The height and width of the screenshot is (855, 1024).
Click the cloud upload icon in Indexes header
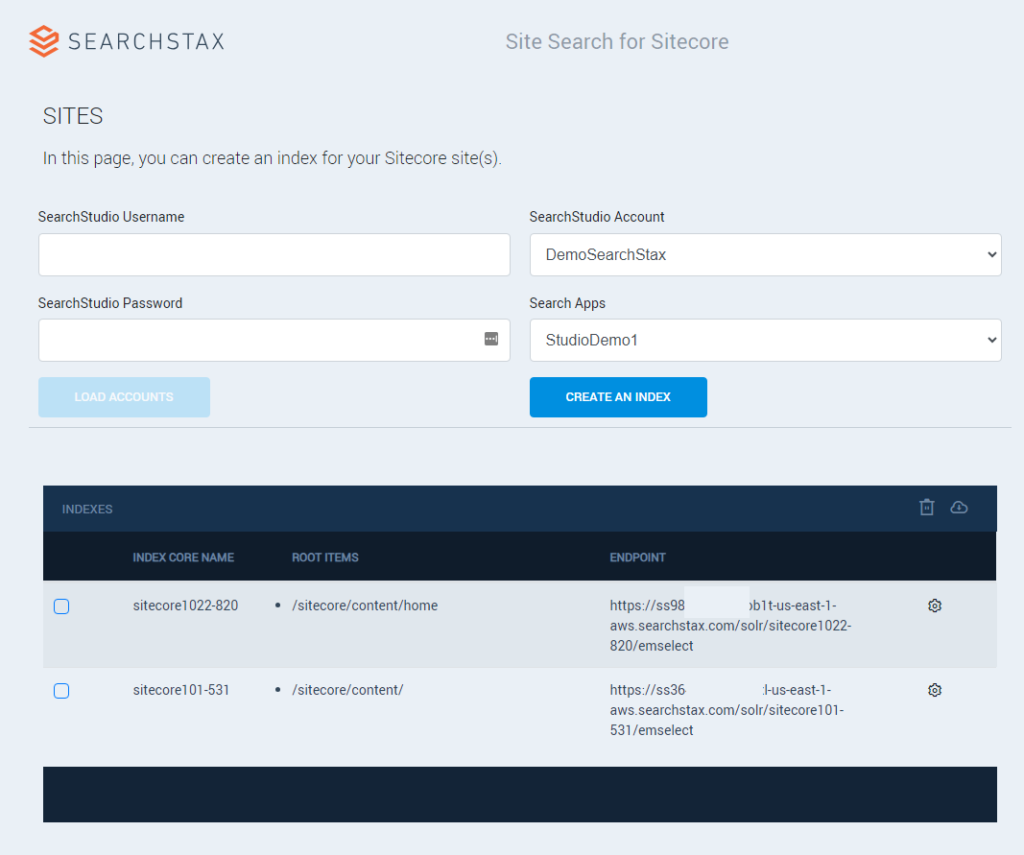959,508
